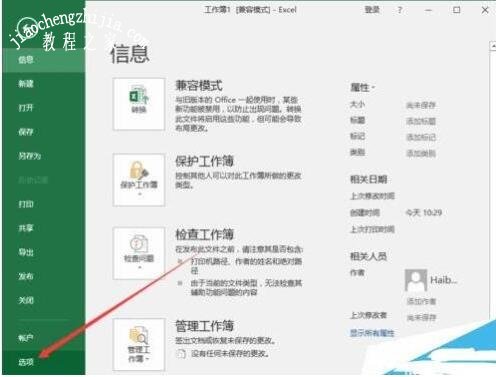496x377 pixels.
Task: Click the 兼容模式 heading text
Action: tap(199, 86)
